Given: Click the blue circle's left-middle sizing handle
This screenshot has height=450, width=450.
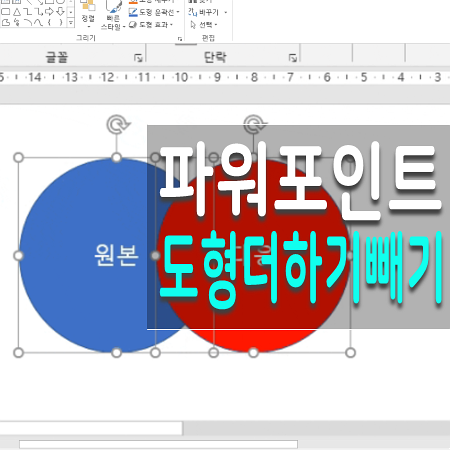Looking at the screenshot, I should pyautogui.click(x=18, y=256).
